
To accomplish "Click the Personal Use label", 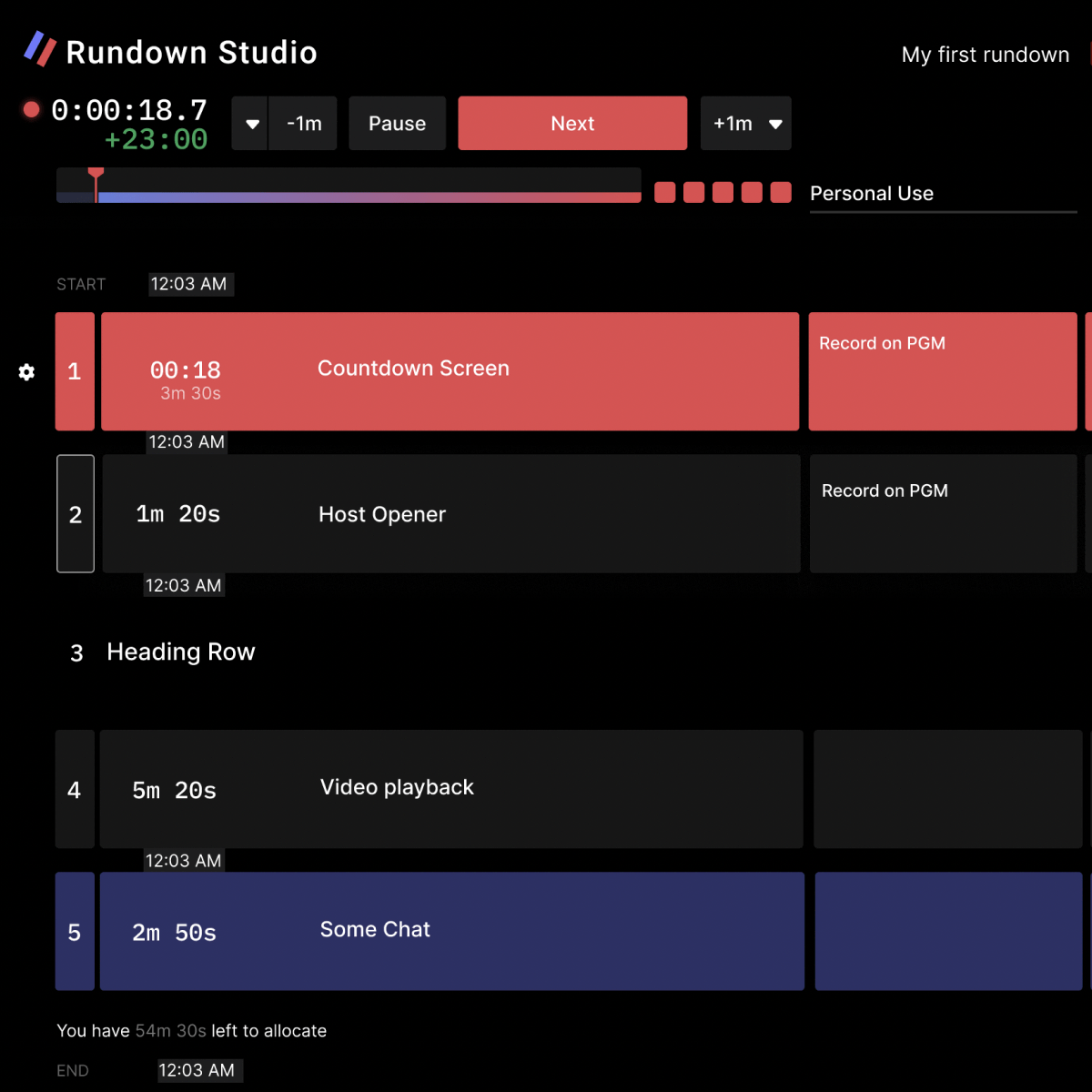I will click(x=871, y=193).
